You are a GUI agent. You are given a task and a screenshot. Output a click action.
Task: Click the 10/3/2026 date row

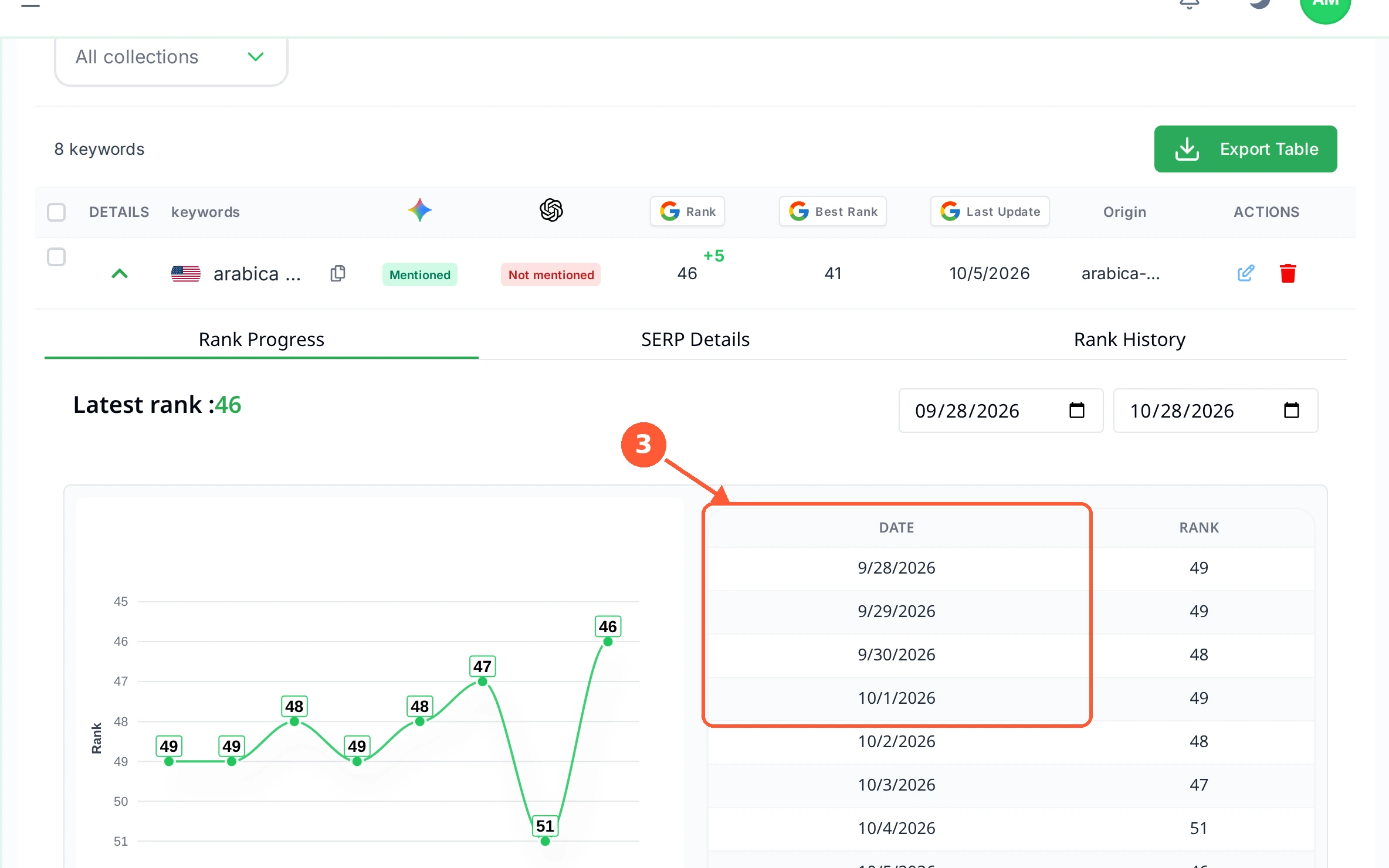point(1011,785)
